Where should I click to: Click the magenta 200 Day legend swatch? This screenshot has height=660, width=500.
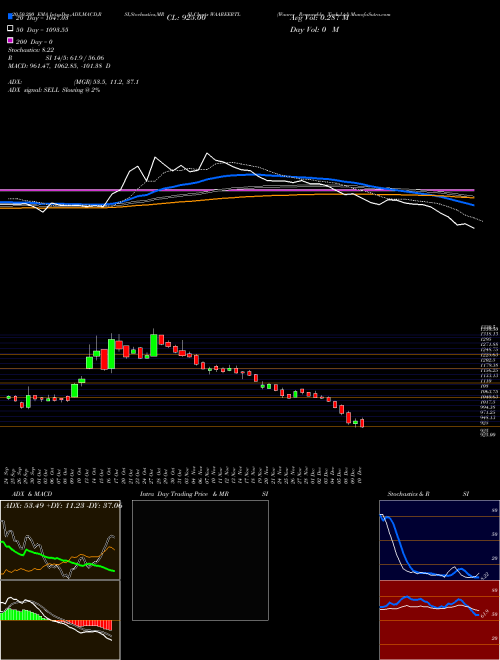point(11,40)
